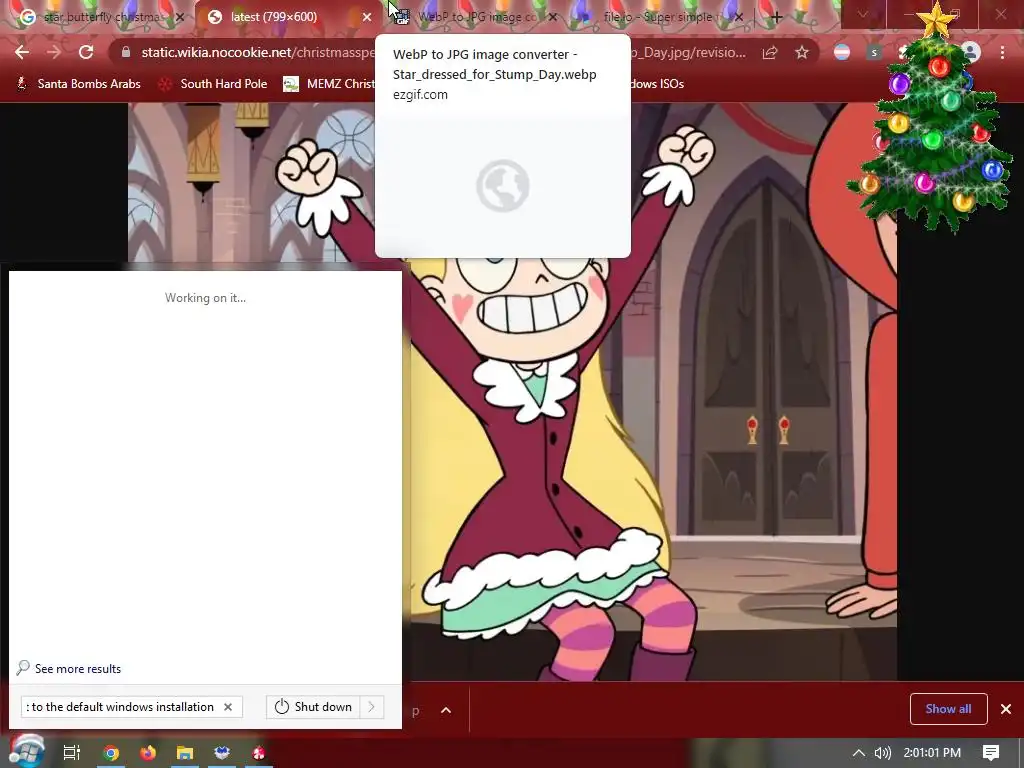Switch to the file.io tab
The image size is (1024, 768).
[660, 17]
